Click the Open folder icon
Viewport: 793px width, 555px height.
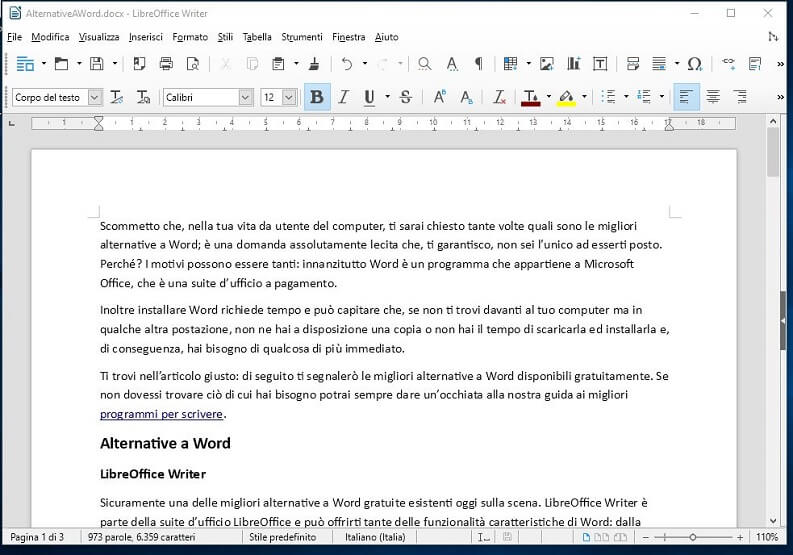coord(61,64)
